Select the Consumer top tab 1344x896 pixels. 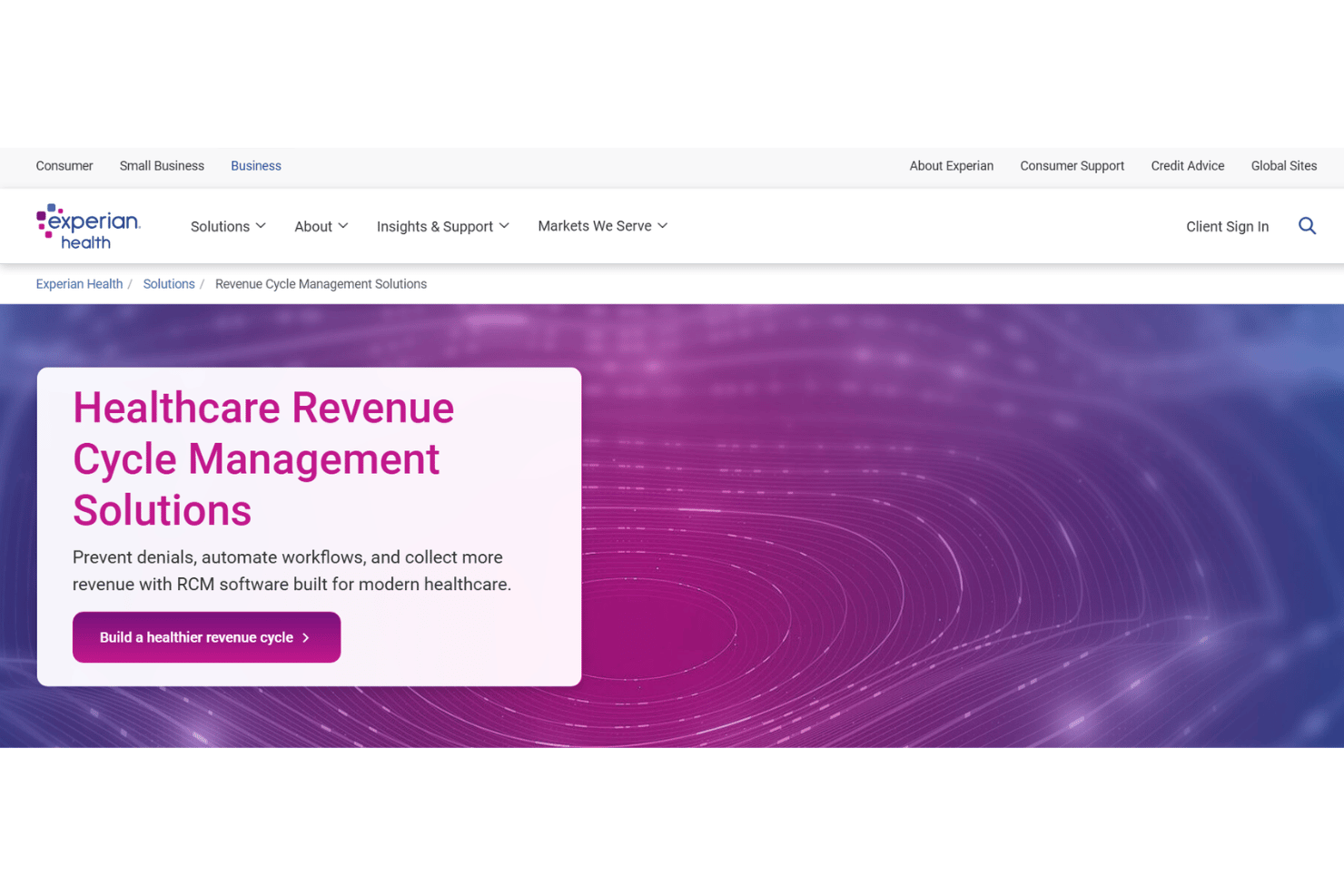64,166
